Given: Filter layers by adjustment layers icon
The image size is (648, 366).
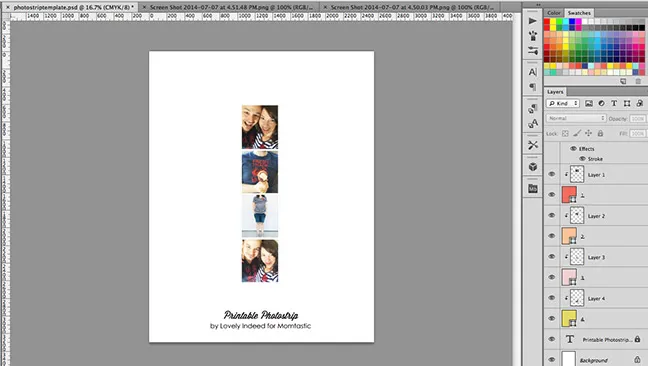Looking at the screenshot, I should coord(601,103).
